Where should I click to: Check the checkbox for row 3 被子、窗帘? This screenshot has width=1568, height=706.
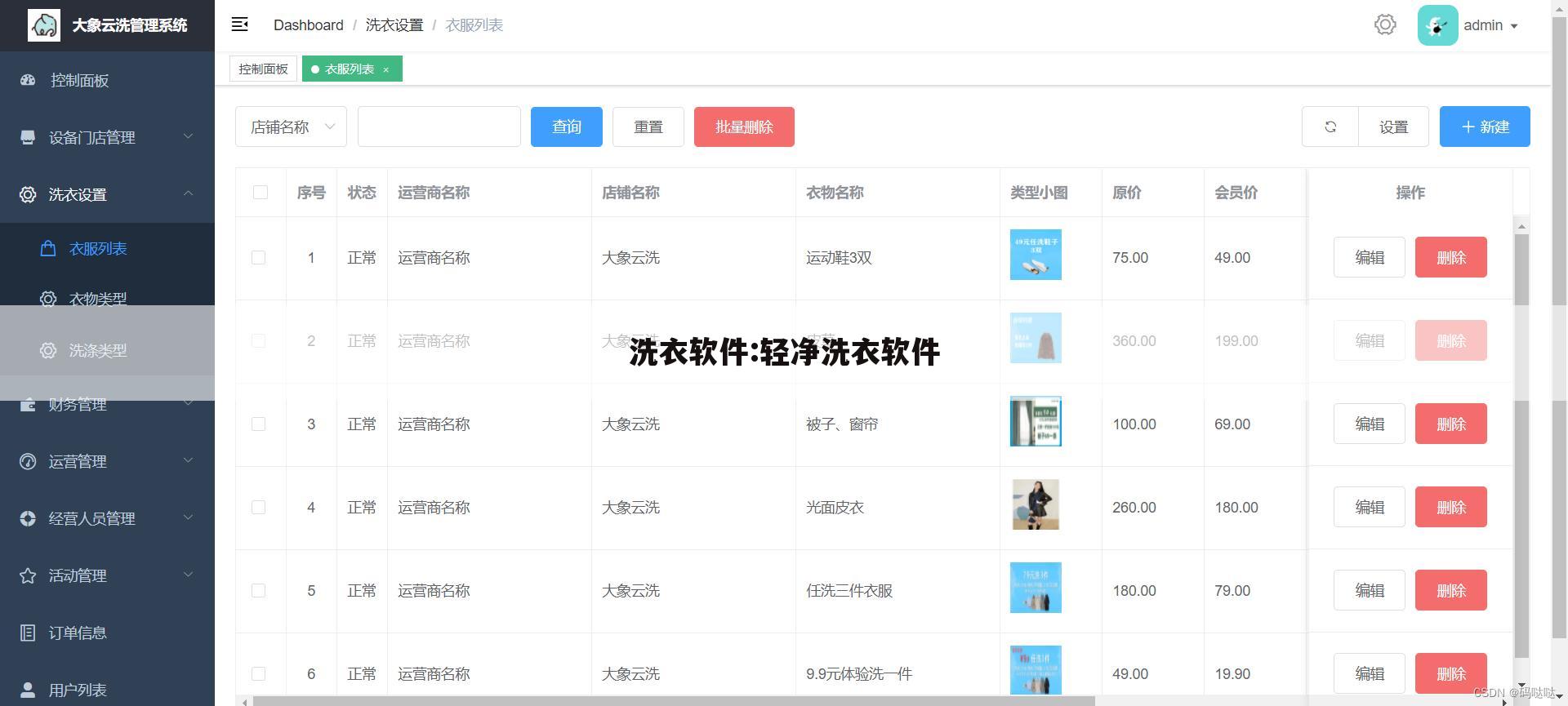coord(259,424)
